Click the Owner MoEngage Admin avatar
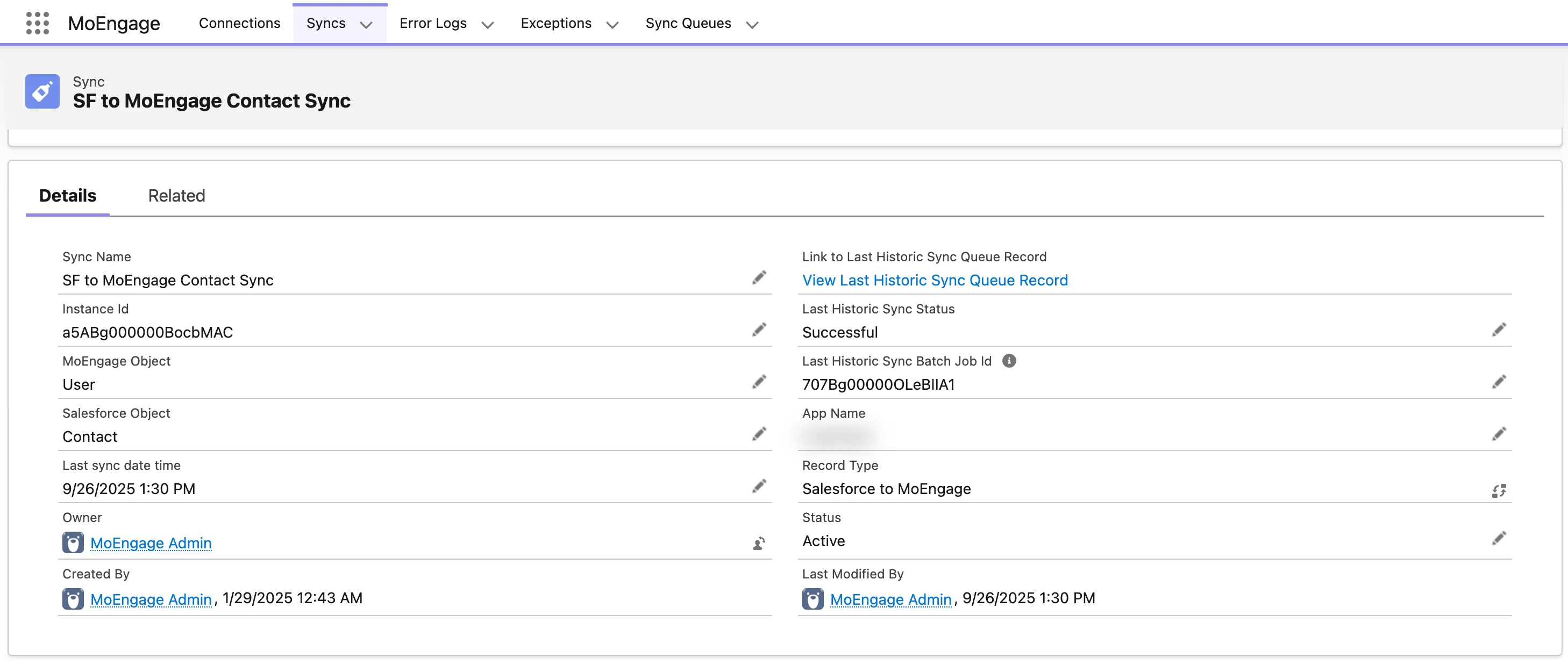Viewport: 1568px width, 672px height. coord(73,542)
